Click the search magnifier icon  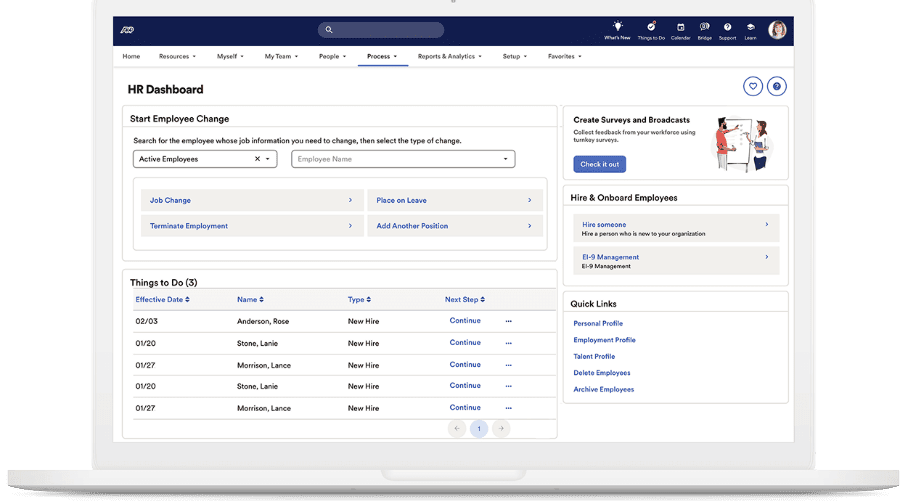point(329,30)
